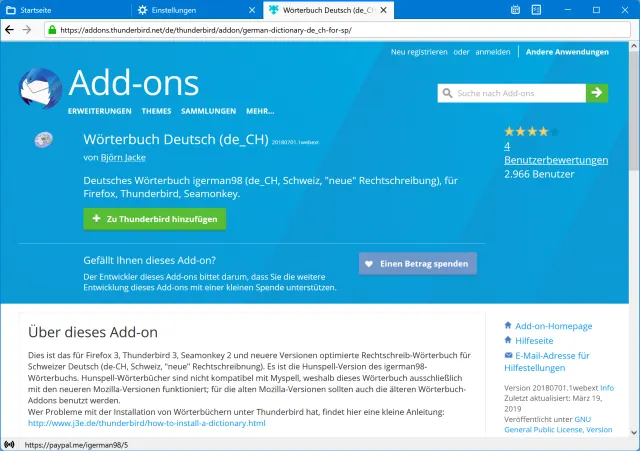The width and height of the screenshot is (640, 451).
Task: Open GNU General Public License link
Action: [x=558, y=424]
